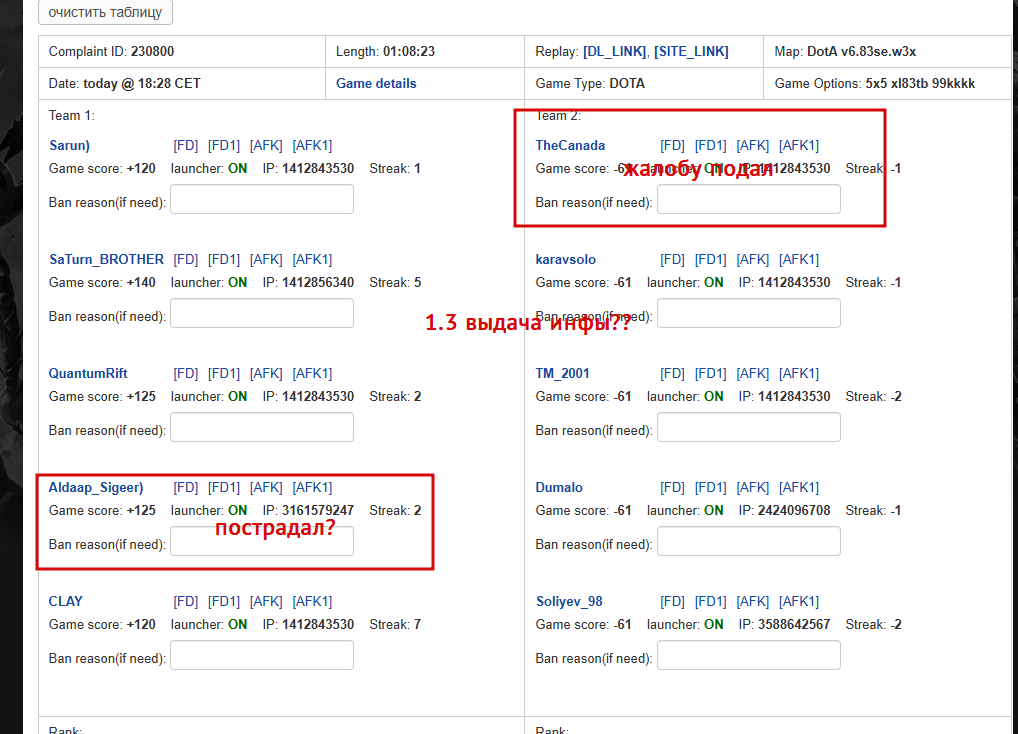This screenshot has width=1018, height=734.
Task: Open the SITE_LINK replay link
Action: (691, 51)
